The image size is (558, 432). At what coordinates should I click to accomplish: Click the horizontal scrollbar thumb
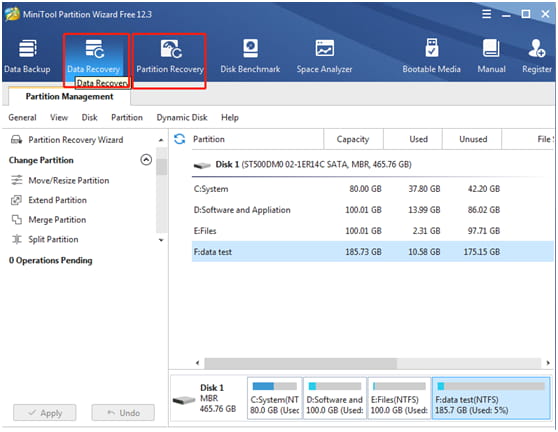click(x=300, y=363)
